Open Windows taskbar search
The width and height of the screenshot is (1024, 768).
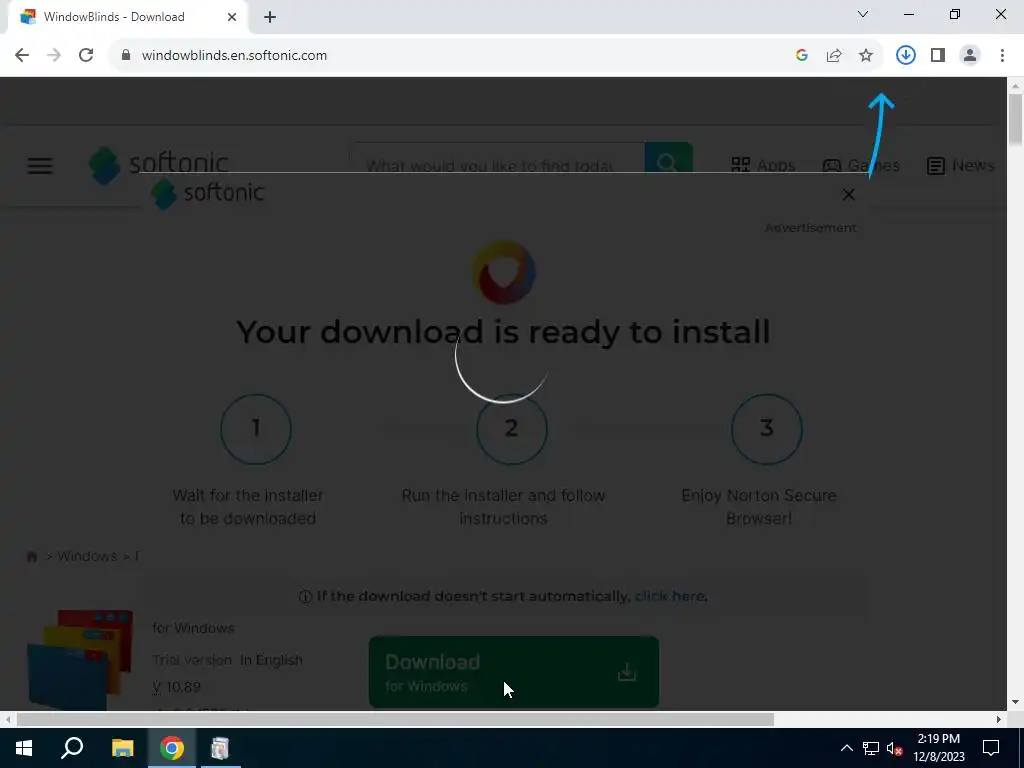pos(72,748)
